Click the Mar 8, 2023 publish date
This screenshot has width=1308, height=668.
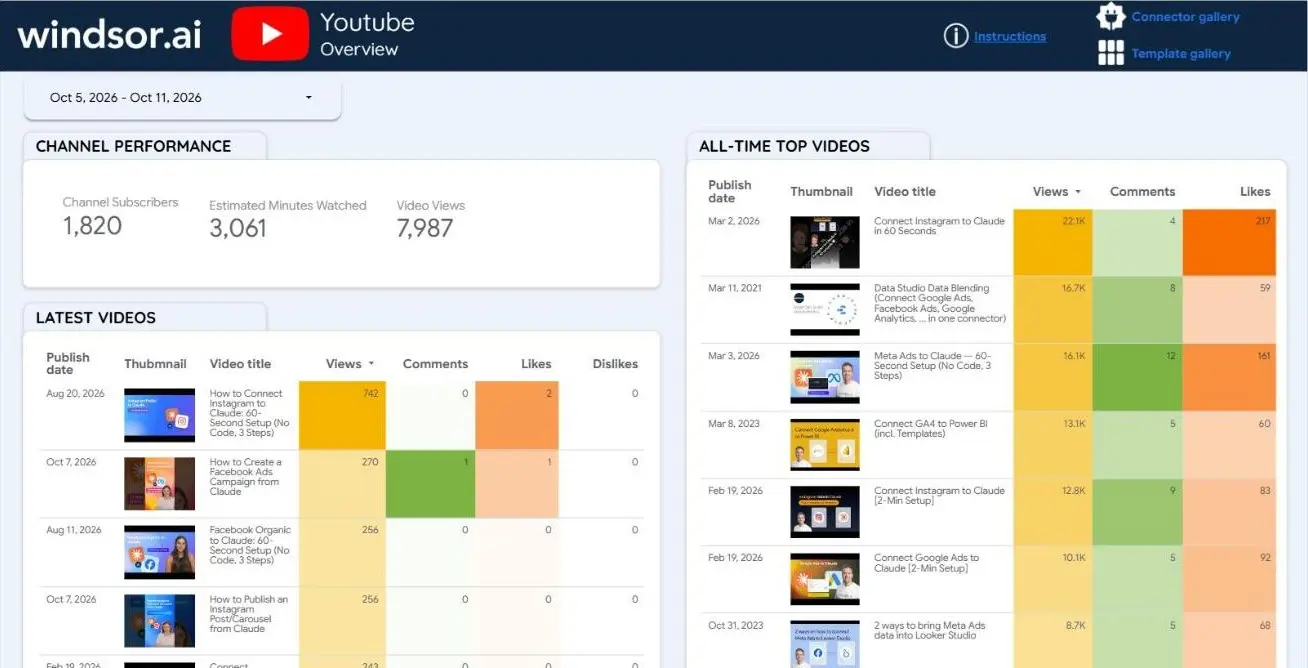click(734, 423)
